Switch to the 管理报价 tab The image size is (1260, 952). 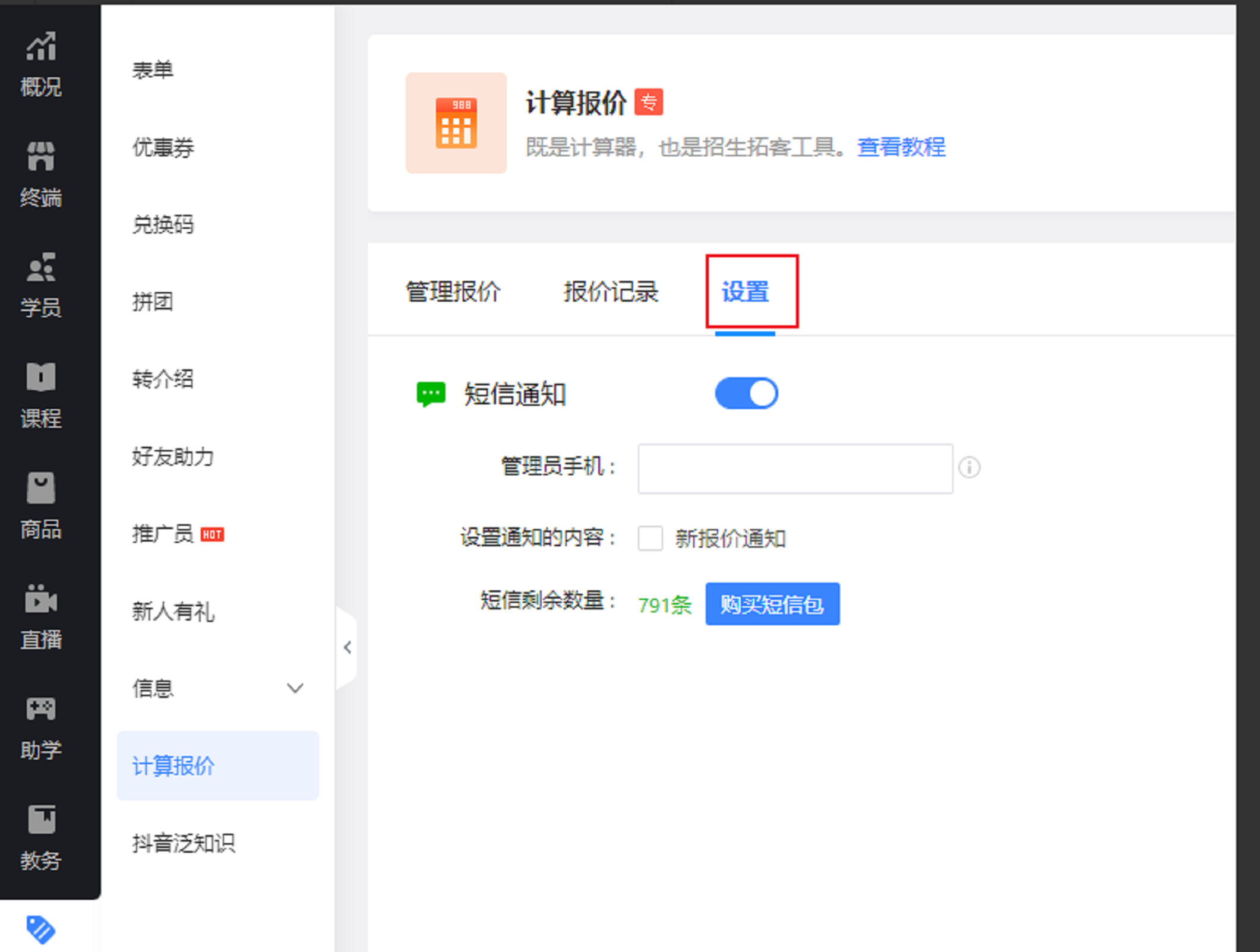pyautogui.click(x=453, y=292)
